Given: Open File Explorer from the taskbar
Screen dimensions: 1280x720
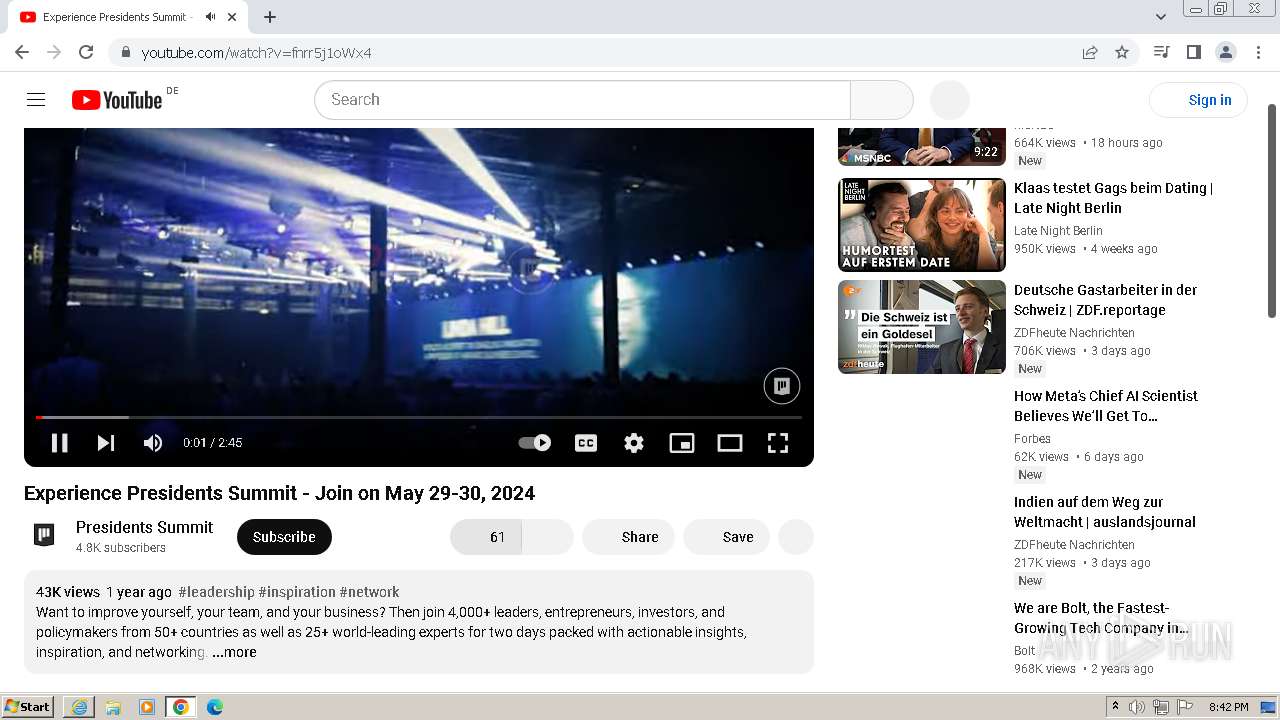Looking at the screenshot, I should pos(113,707).
